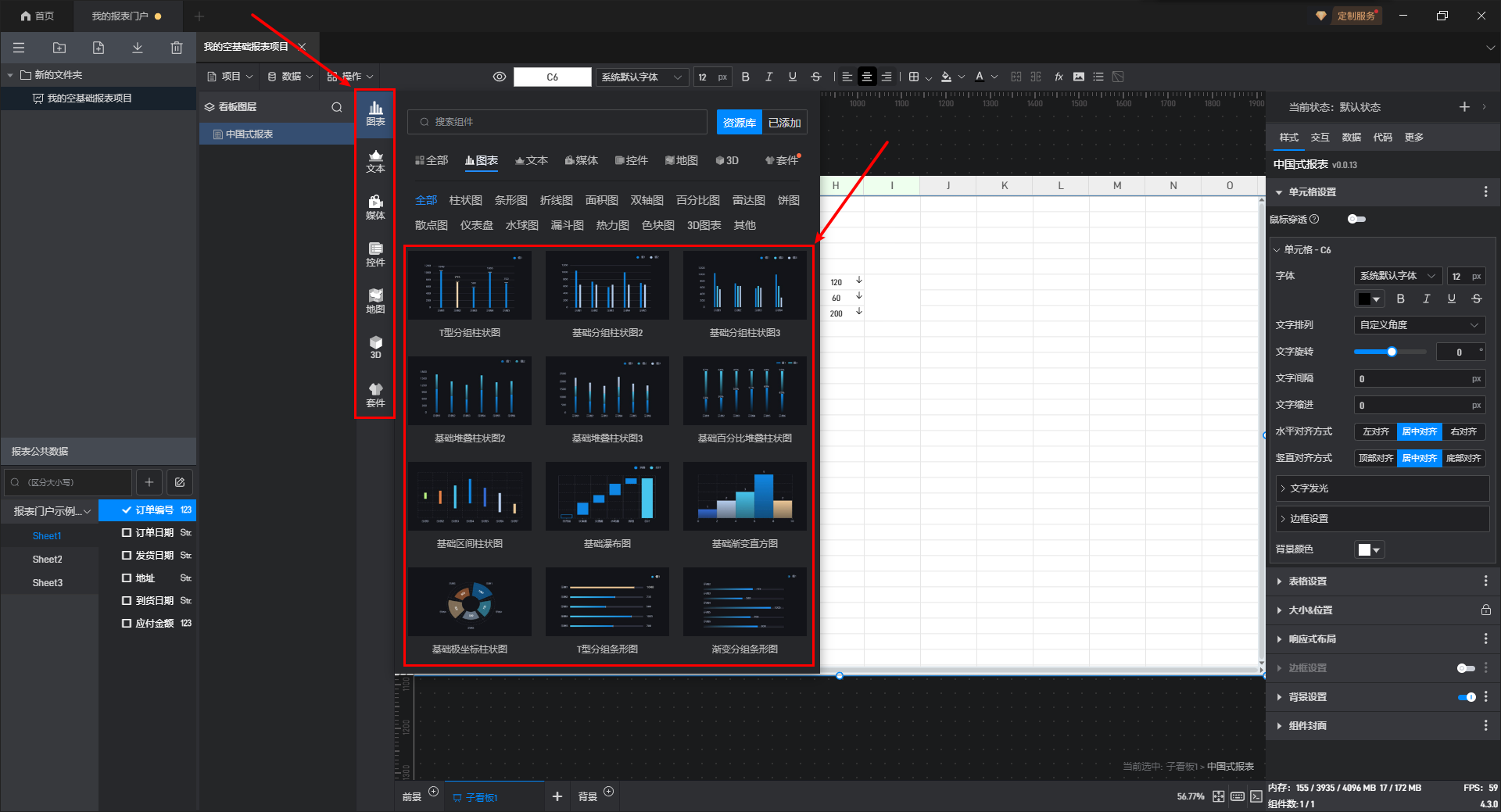Open the font family dropdown in toolbar
1501x812 pixels.
[x=641, y=77]
